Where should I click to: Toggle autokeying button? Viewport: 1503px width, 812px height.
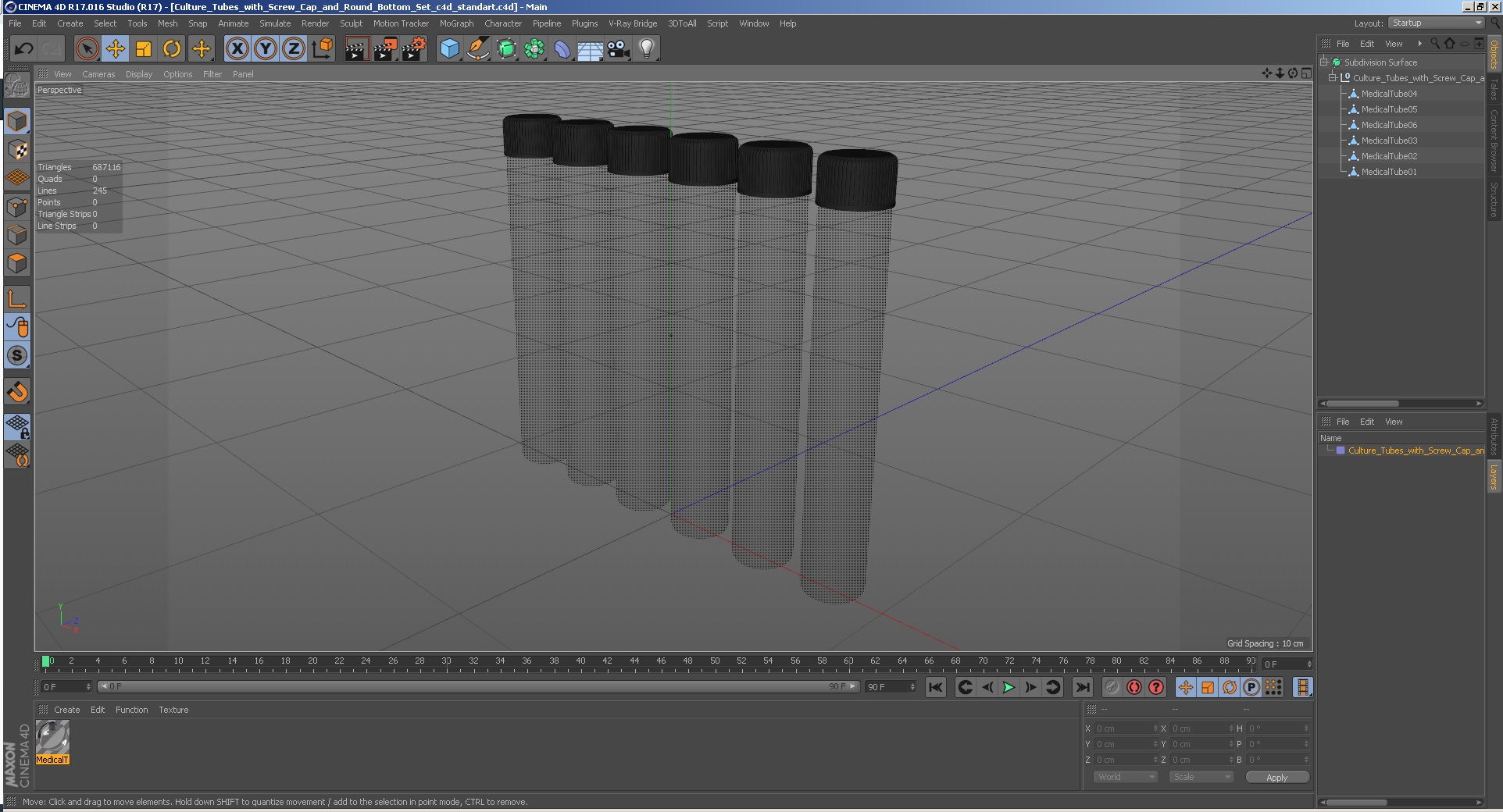click(1134, 687)
